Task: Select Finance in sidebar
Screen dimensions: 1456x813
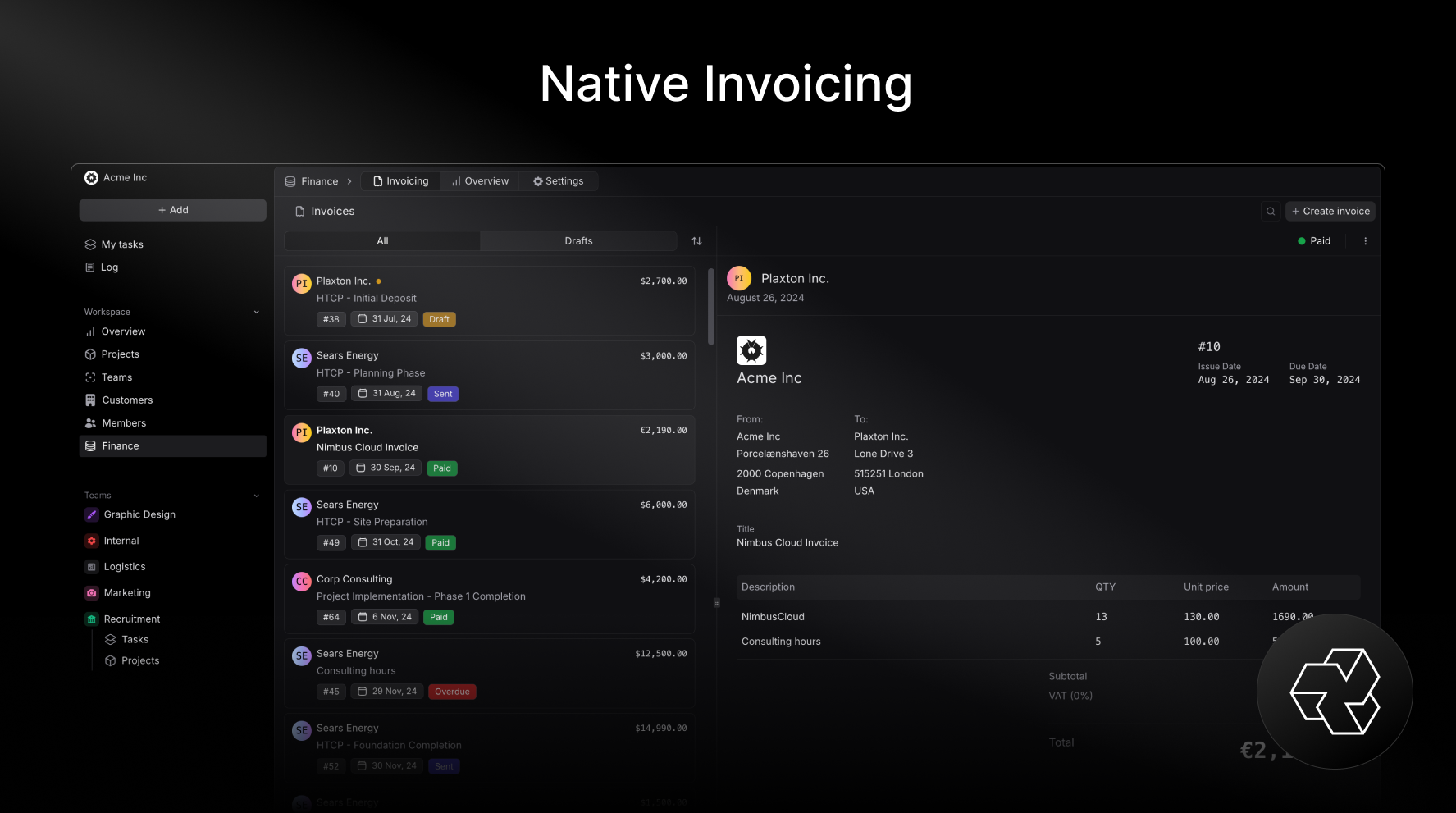Action: [172, 446]
